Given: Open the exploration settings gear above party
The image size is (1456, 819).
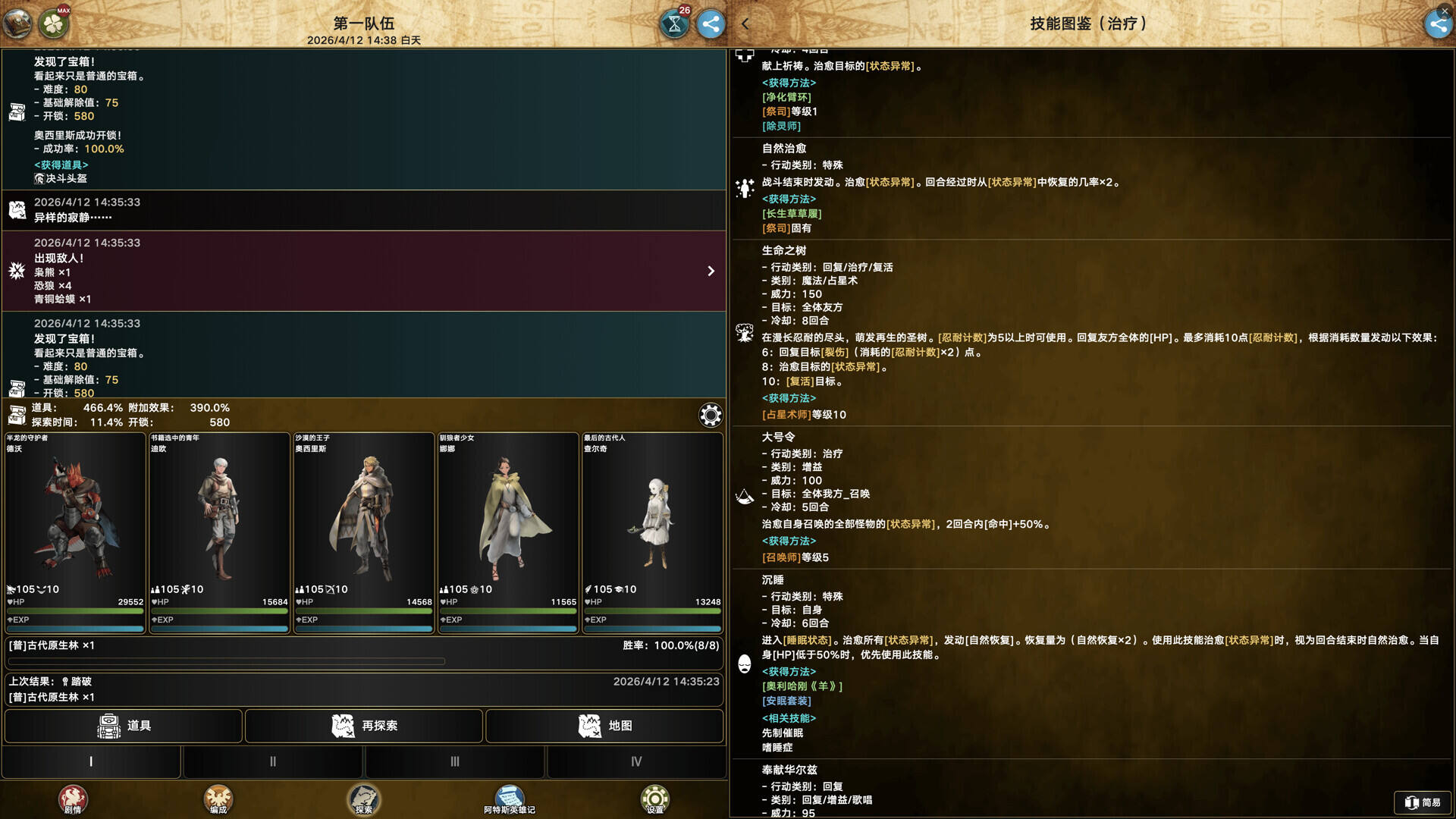Looking at the screenshot, I should [711, 415].
